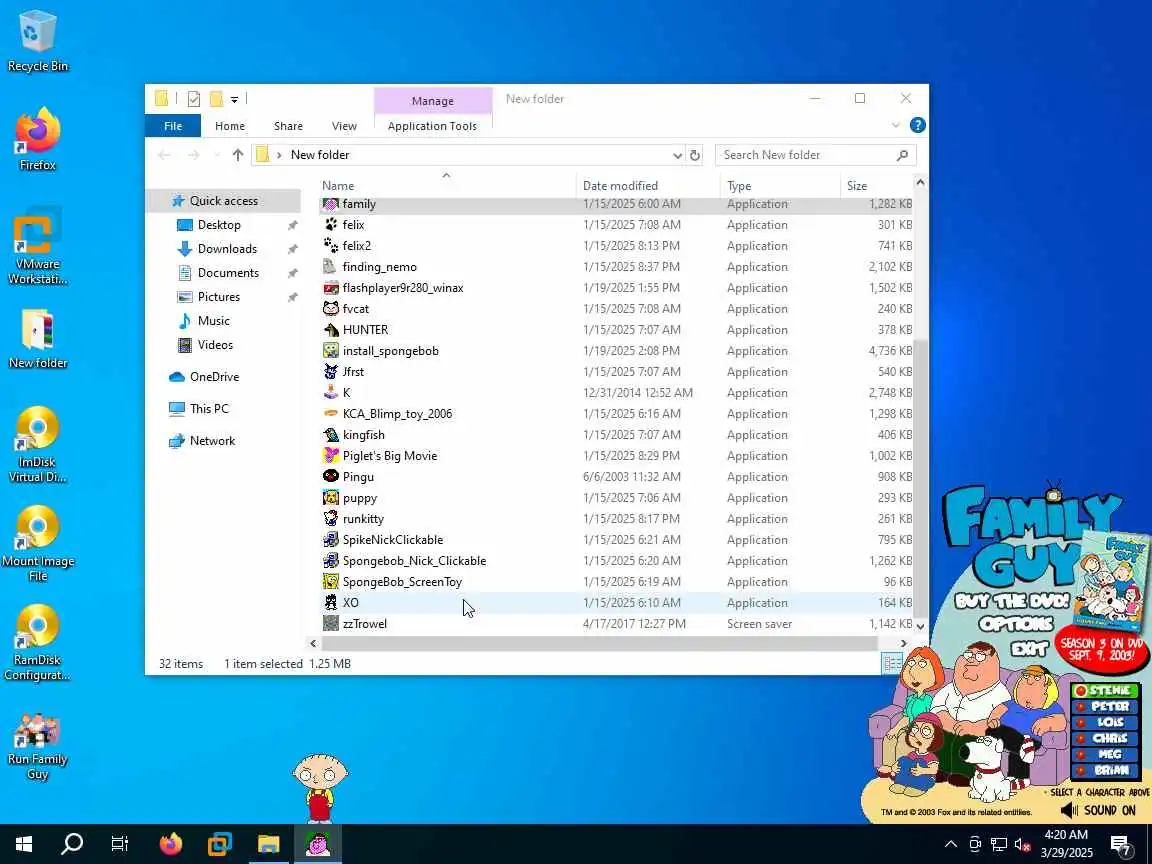The width and height of the screenshot is (1152, 864).
Task: Expand the ribbon with the chevron
Action: point(896,126)
